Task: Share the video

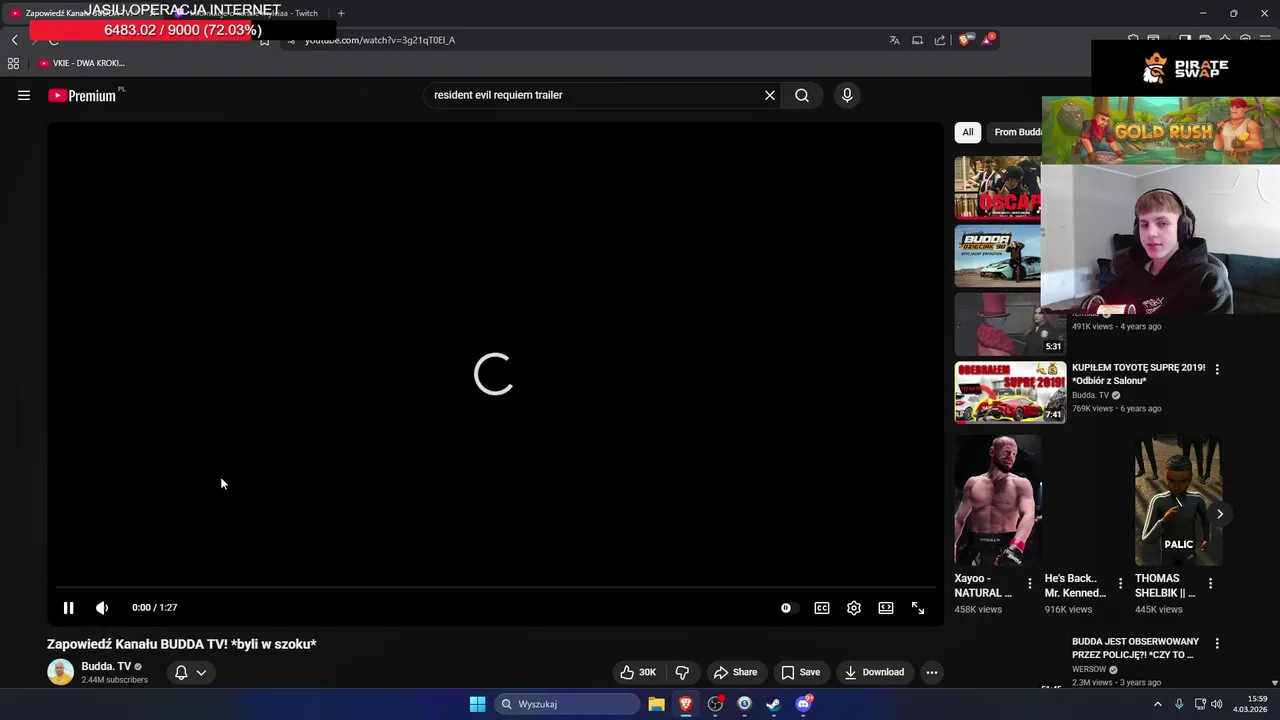Action: click(x=734, y=672)
